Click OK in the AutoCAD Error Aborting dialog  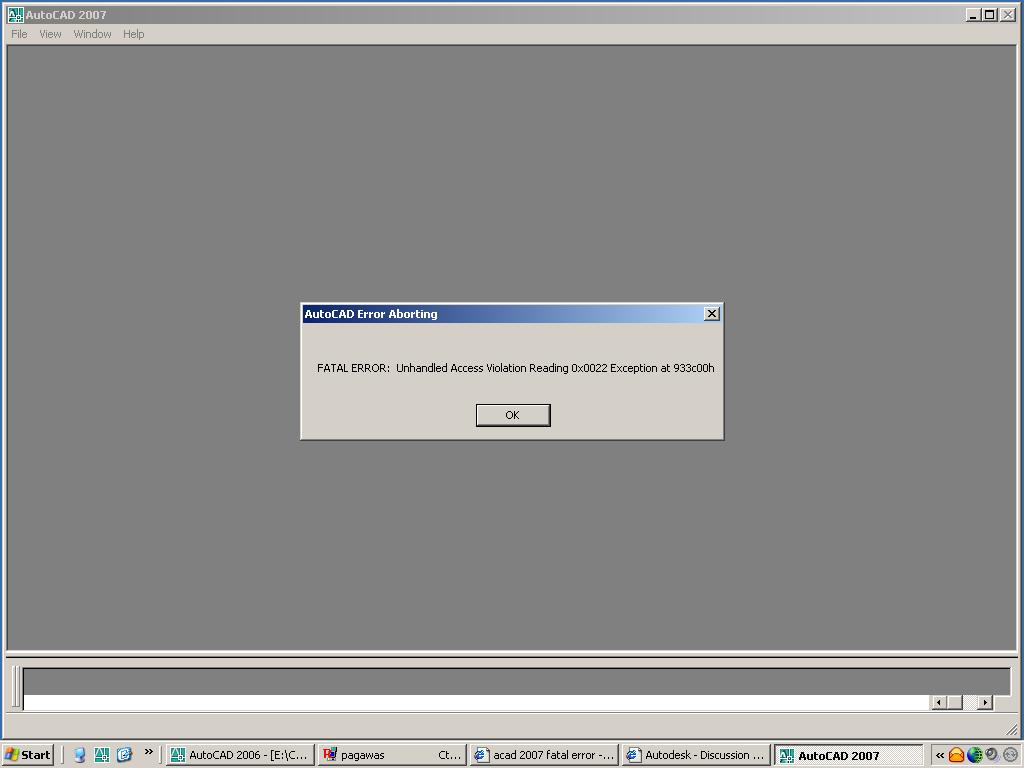(x=513, y=415)
